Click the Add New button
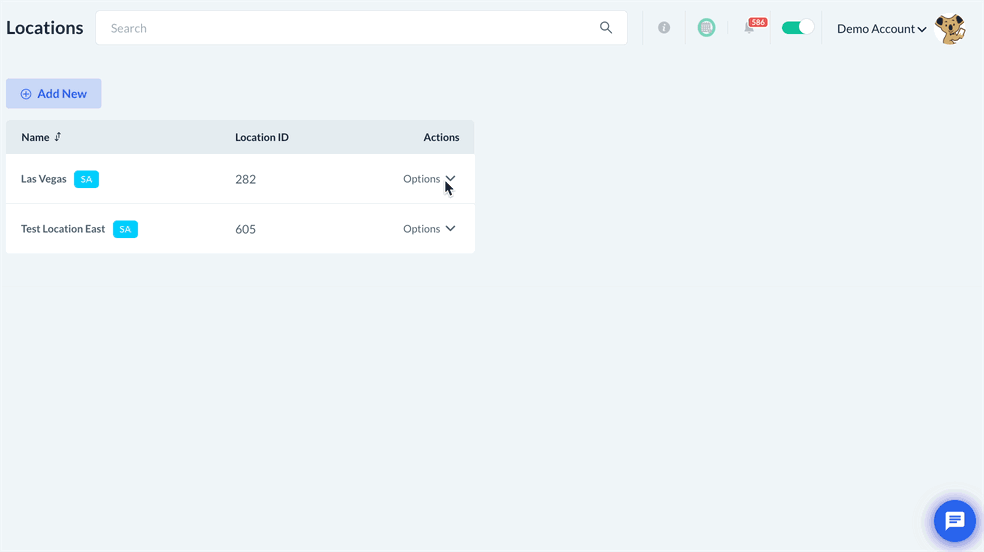 [54, 93]
